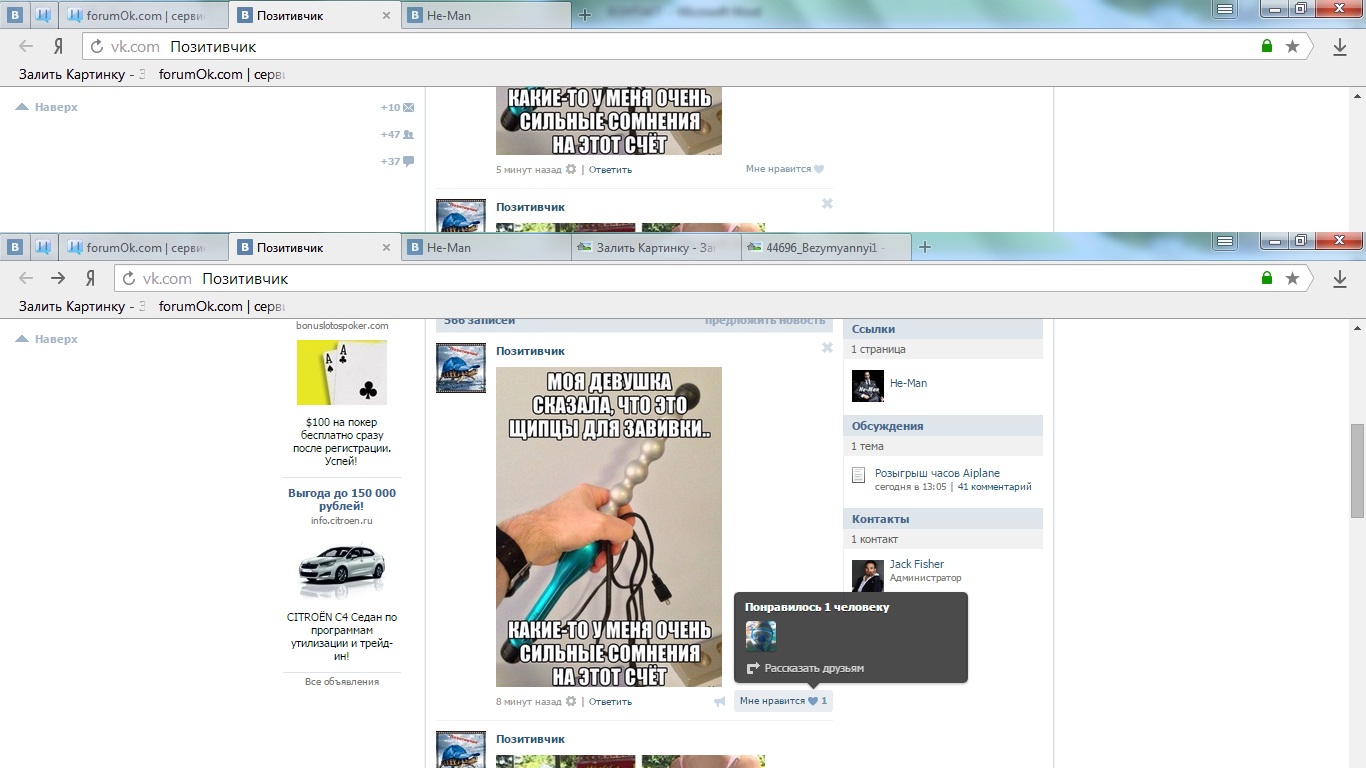
Task: Open Jack Fisher's profile link
Action: (917, 564)
